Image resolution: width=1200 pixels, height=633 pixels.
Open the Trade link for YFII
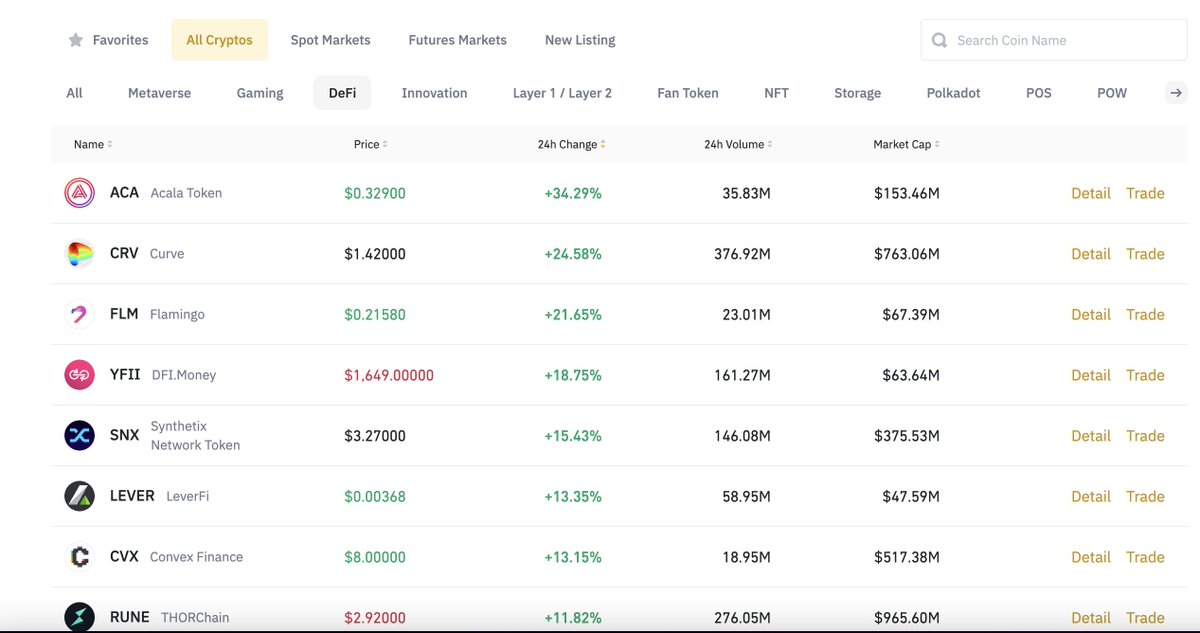(x=1145, y=375)
